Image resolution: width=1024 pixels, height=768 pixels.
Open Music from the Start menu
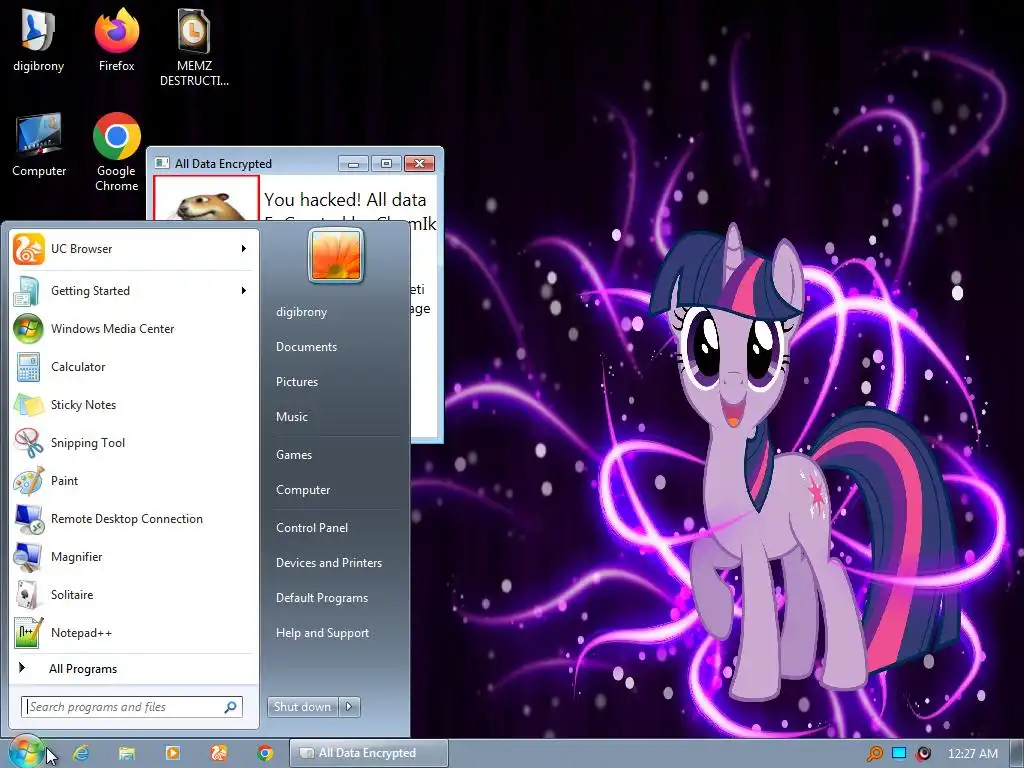coord(291,417)
